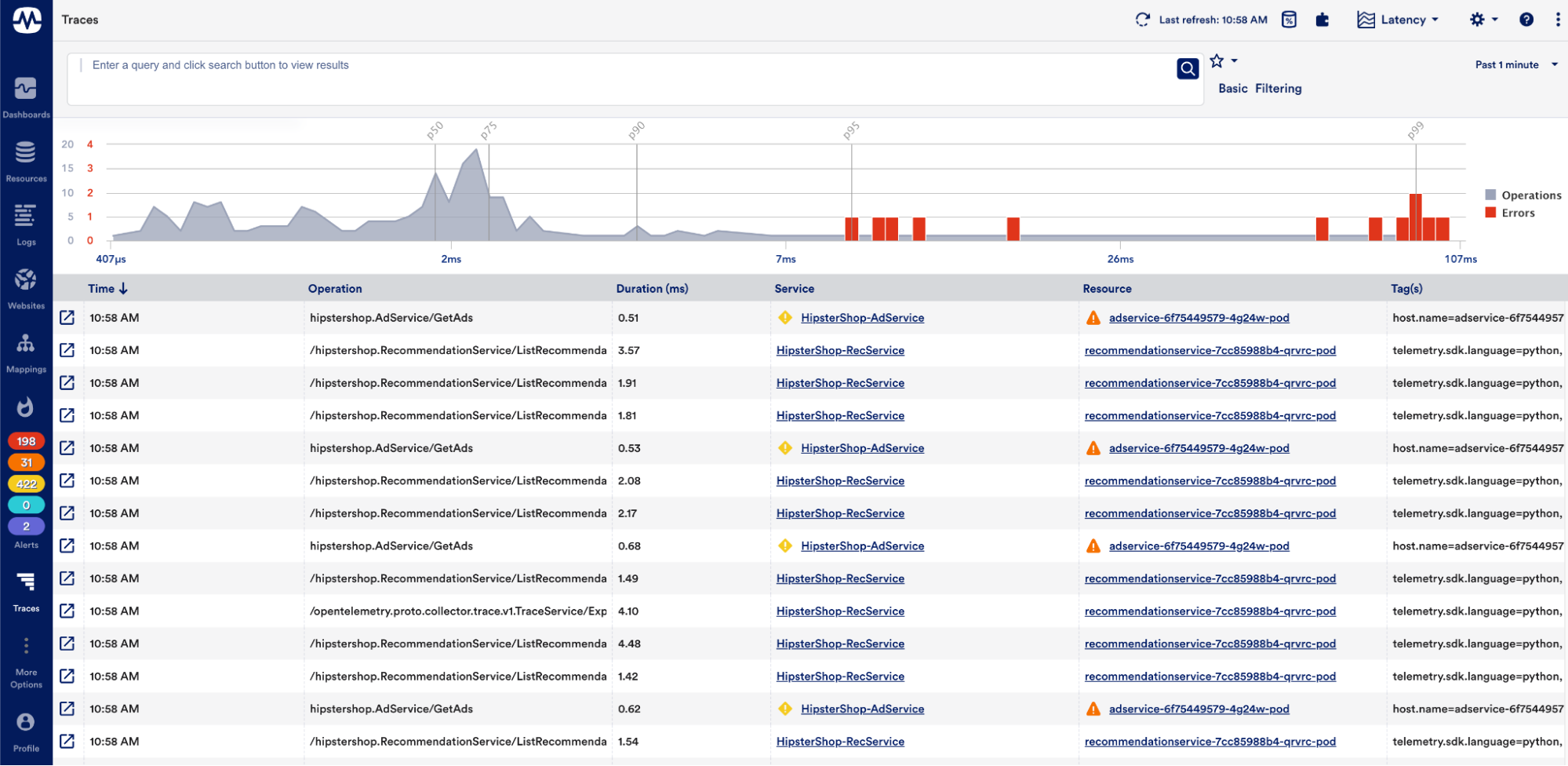
Task: Click the help question mark icon
Action: (1526, 20)
